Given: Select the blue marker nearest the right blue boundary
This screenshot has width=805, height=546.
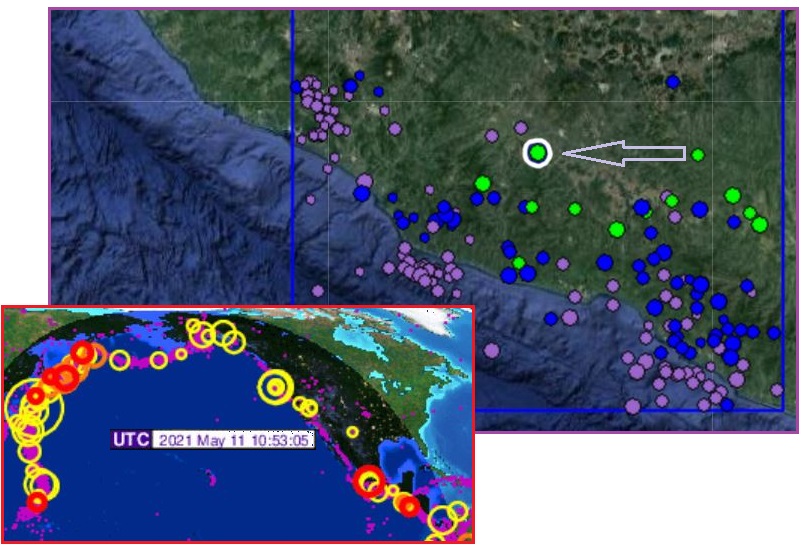Looking at the screenshot, I should [774, 333].
